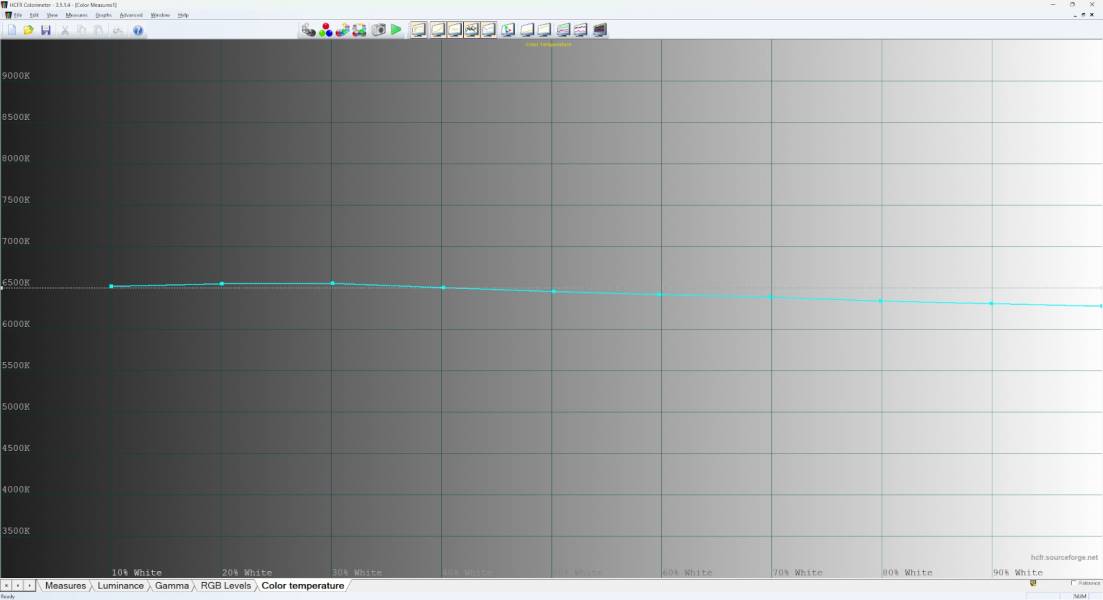Screen dimensions: 1103x600
Task: Open the Advanced menu
Action: 131,15
